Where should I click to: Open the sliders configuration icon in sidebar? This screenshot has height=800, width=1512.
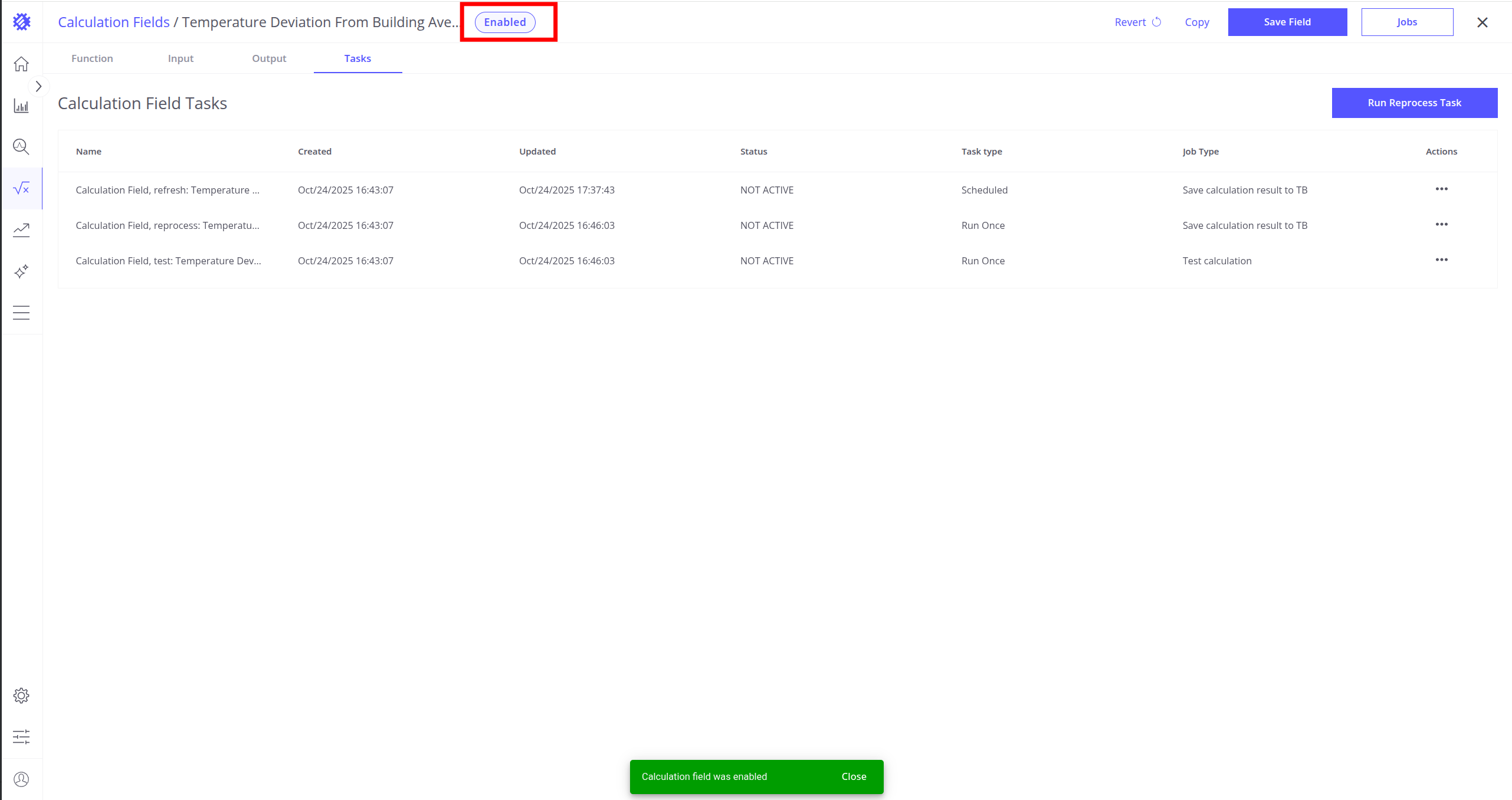pos(21,736)
